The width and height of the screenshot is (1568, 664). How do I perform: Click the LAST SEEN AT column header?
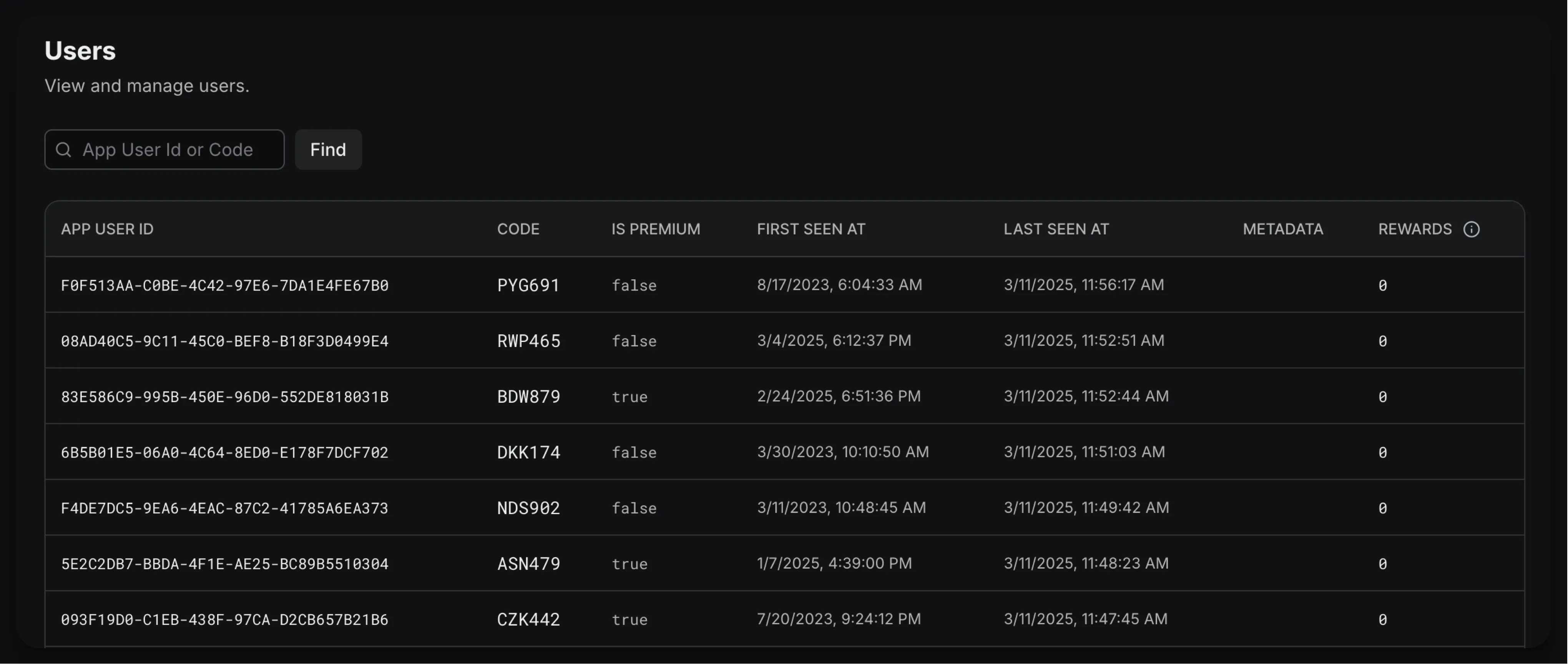tap(1056, 229)
